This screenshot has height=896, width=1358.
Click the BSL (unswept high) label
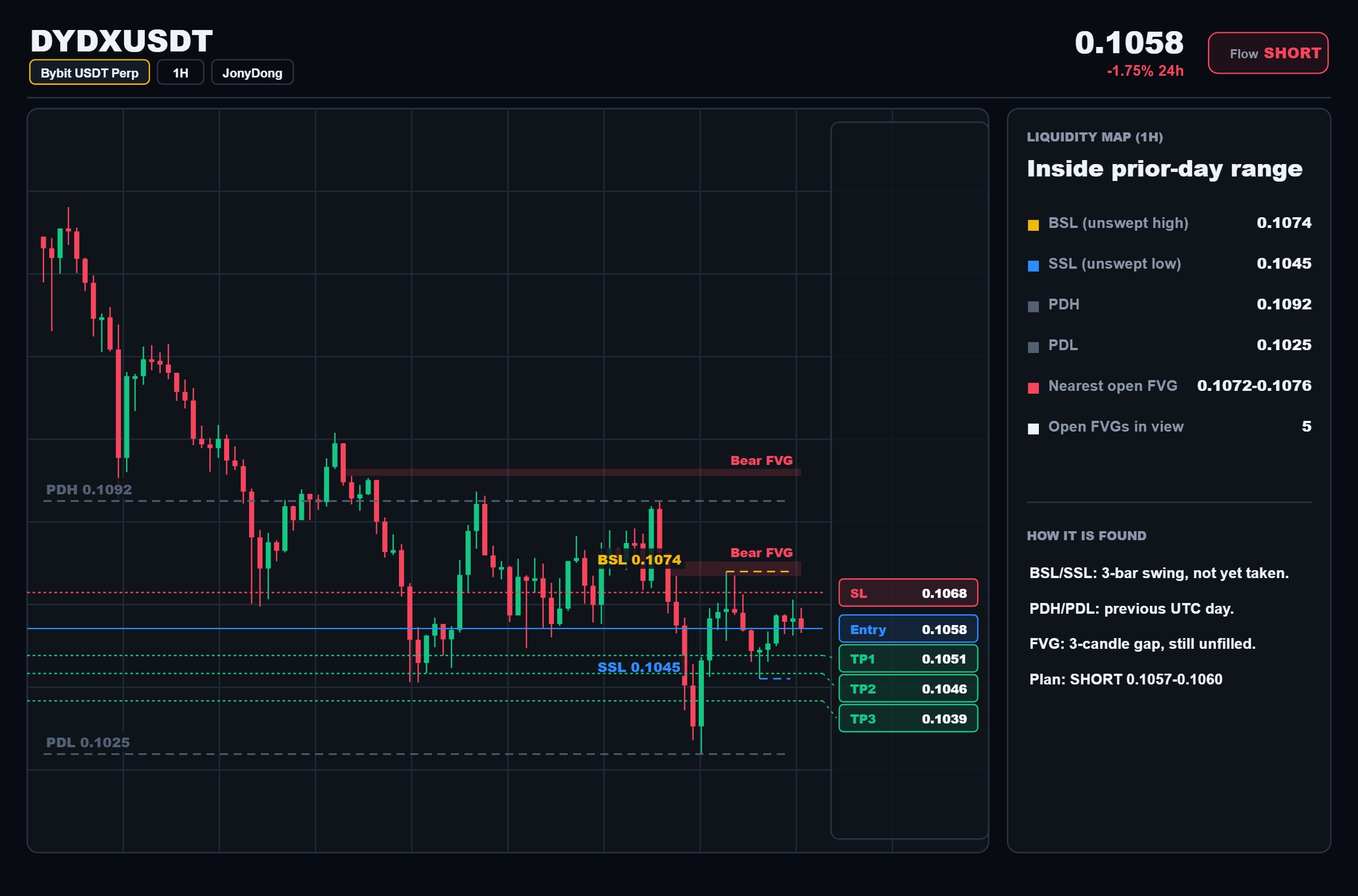click(x=1118, y=223)
